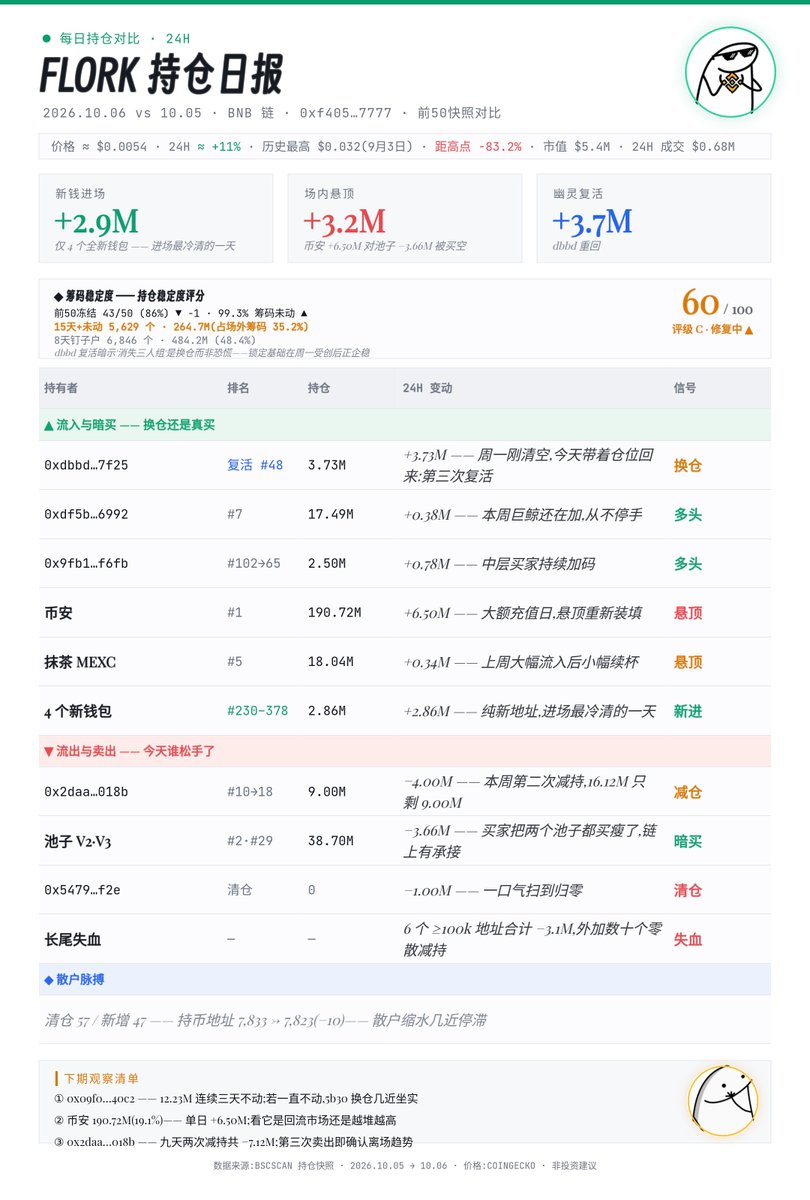Open the 场内悬顶 +3.2M card

(x=405, y=218)
